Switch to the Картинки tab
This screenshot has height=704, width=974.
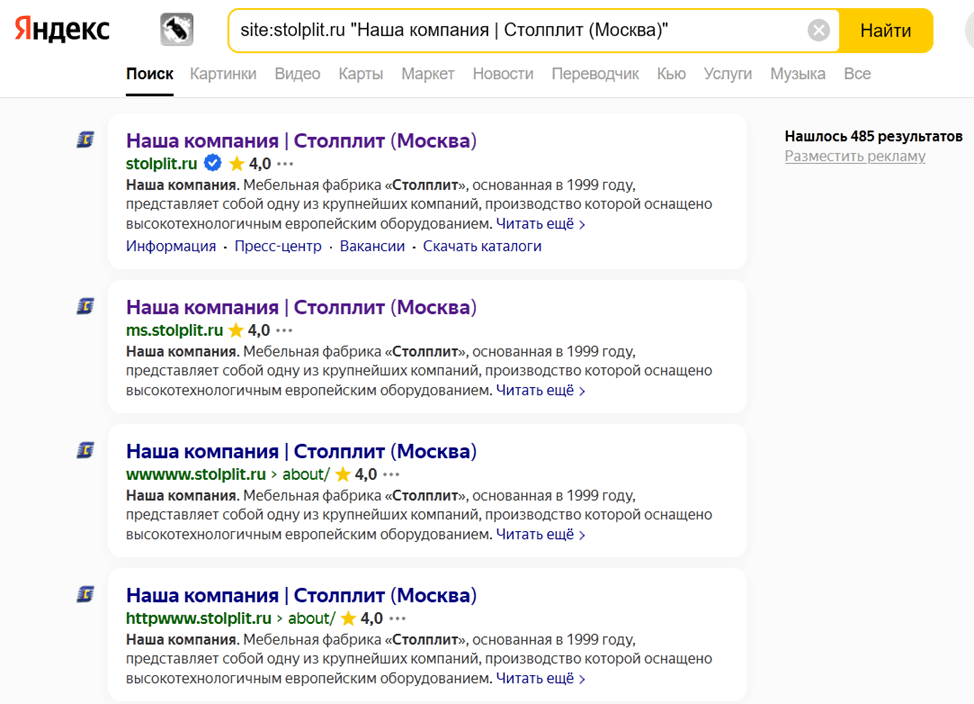[223, 74]
